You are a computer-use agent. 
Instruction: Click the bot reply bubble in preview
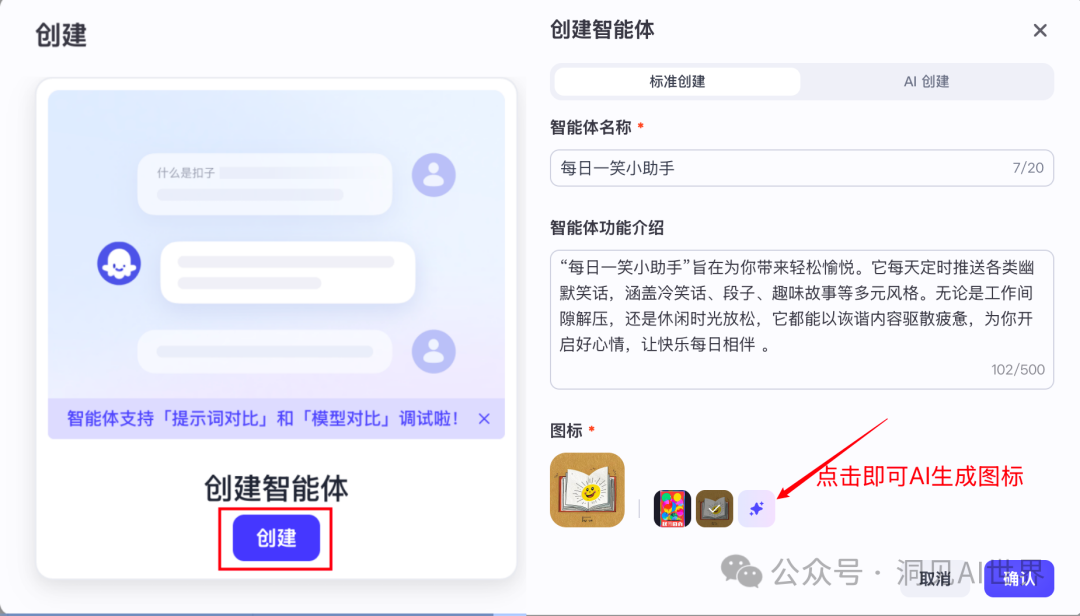[287, 272]
